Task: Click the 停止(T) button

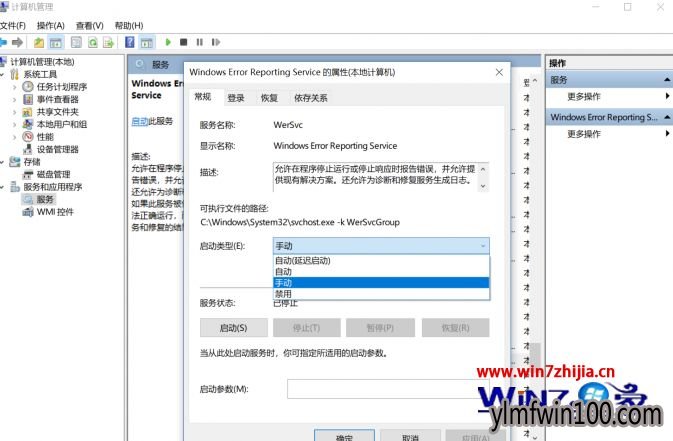Action: pyautogui.click(x=306, y=328)
